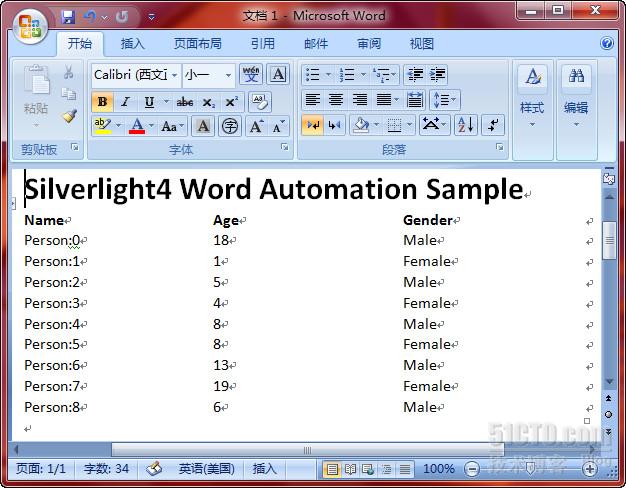The height and width of the screenshot is (488, 626).
Task: Click the Character Border icon
Action: click(x=278, y=74)
